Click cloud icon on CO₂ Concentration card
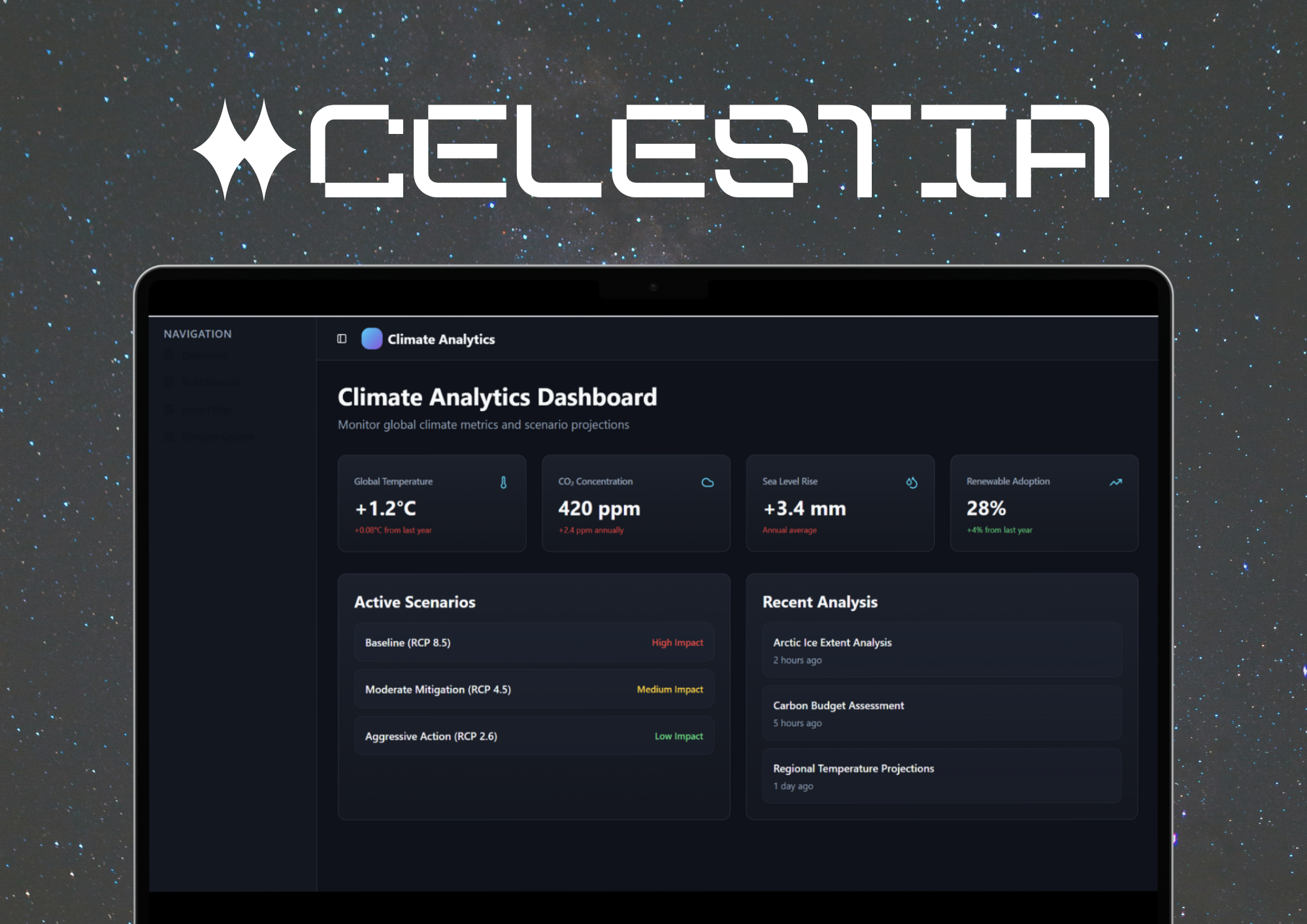 [707, 482]
